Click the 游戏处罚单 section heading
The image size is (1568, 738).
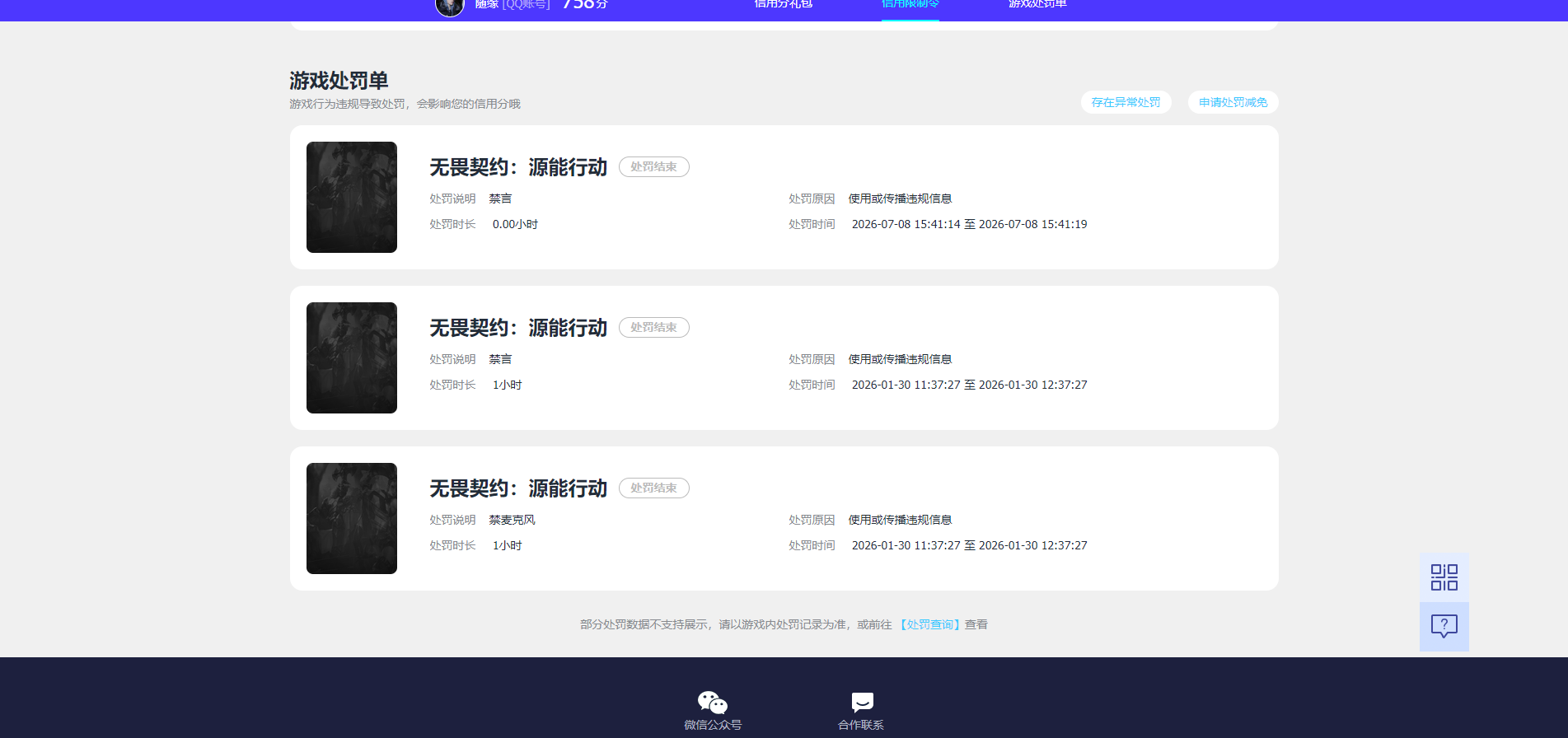[339, 81]
